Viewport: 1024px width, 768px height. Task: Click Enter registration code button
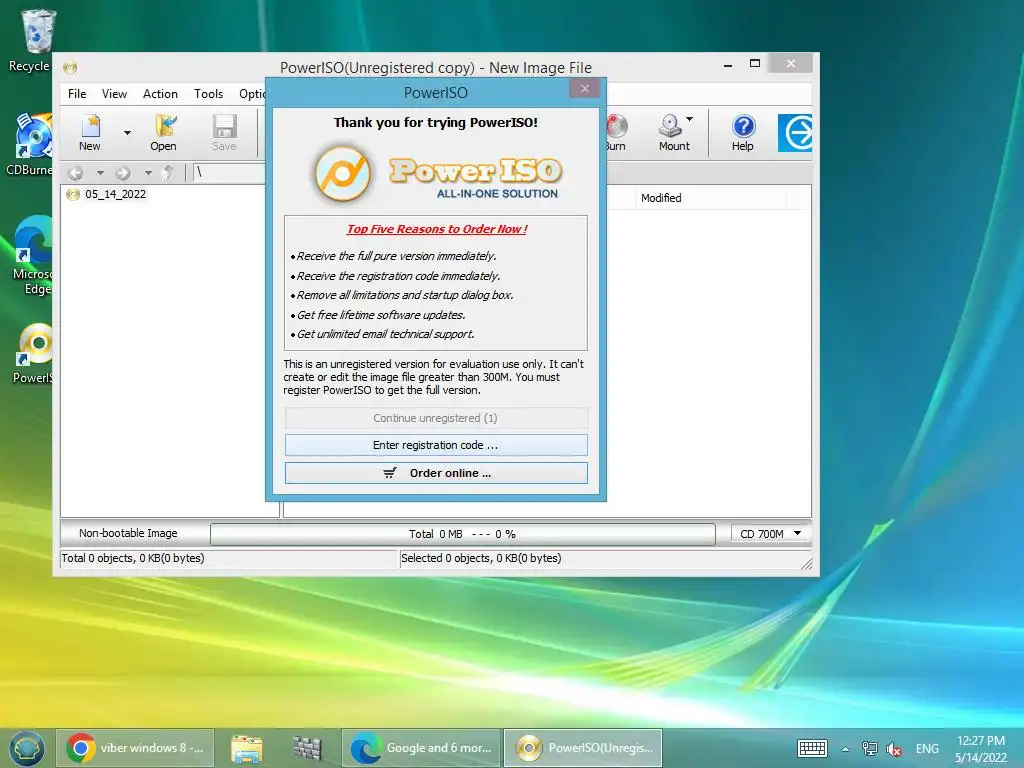[x=436, y=445]
